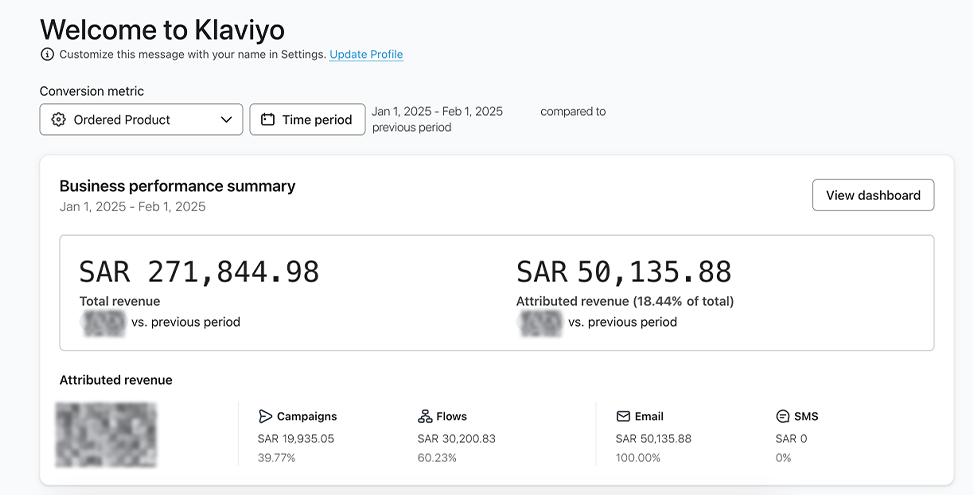Click the calendar icon in Time period
Image resolution: width=973 pixels, height=495 pixels.
[x=267, y=120]
